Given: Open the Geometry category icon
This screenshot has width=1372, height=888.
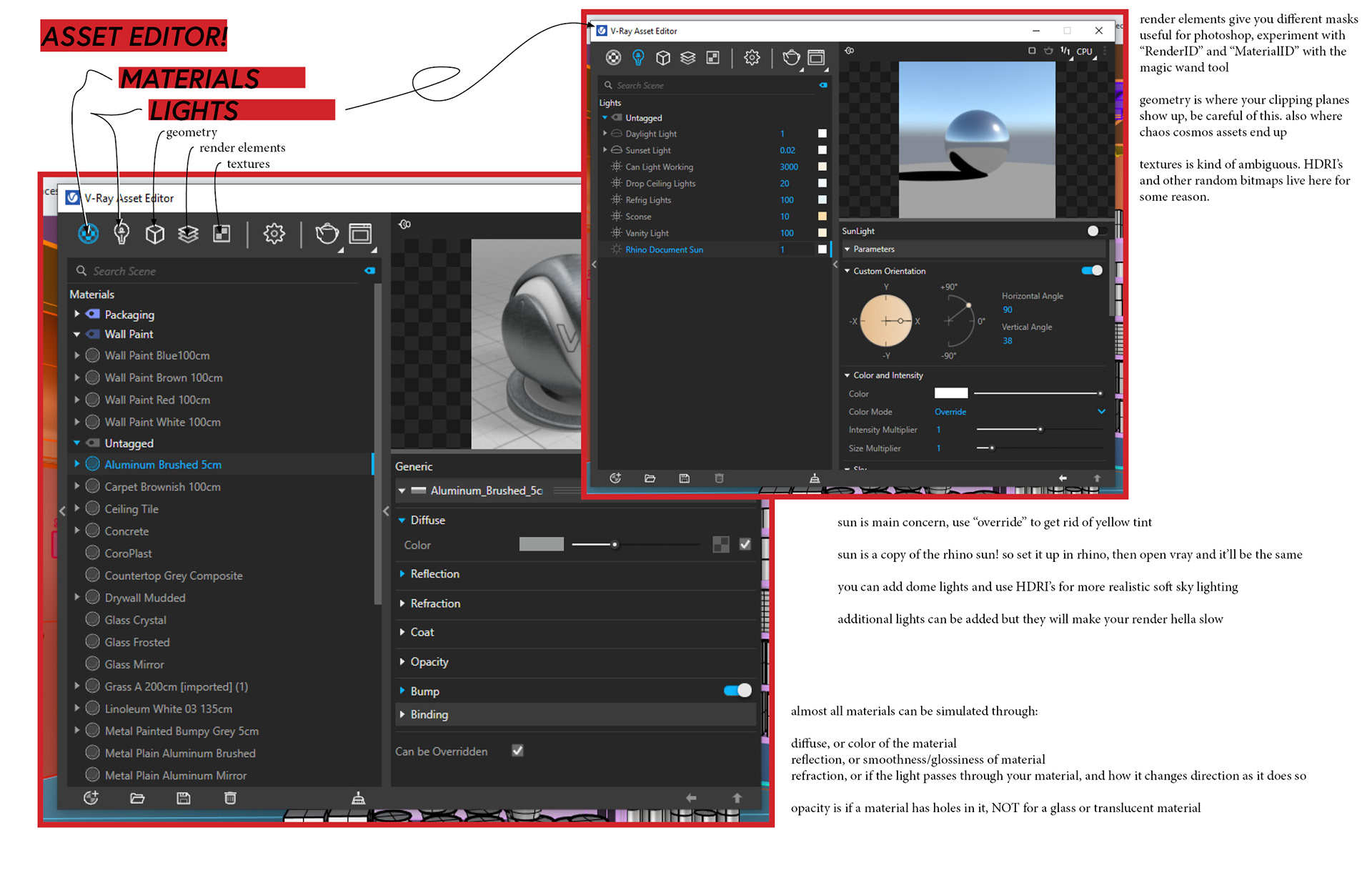Looking at the screenshot, I should [x=155, y=234].
